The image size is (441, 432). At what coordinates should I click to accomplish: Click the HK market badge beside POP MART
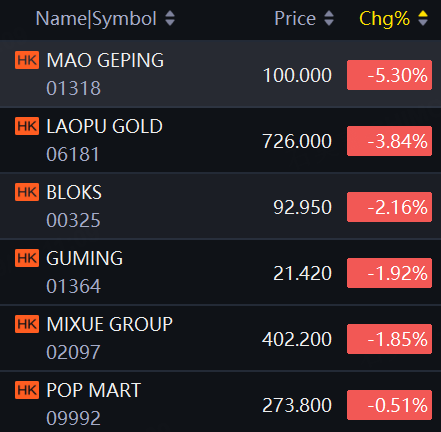[27, 390]
